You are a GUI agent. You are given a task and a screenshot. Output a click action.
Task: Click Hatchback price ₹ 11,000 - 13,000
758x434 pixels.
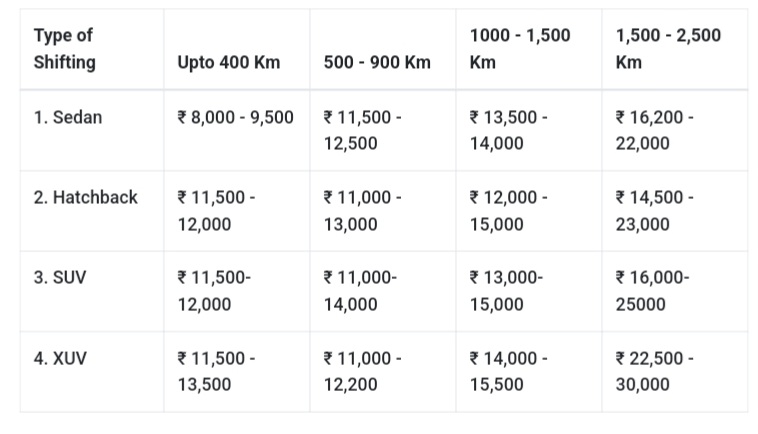tap(363, 210)
